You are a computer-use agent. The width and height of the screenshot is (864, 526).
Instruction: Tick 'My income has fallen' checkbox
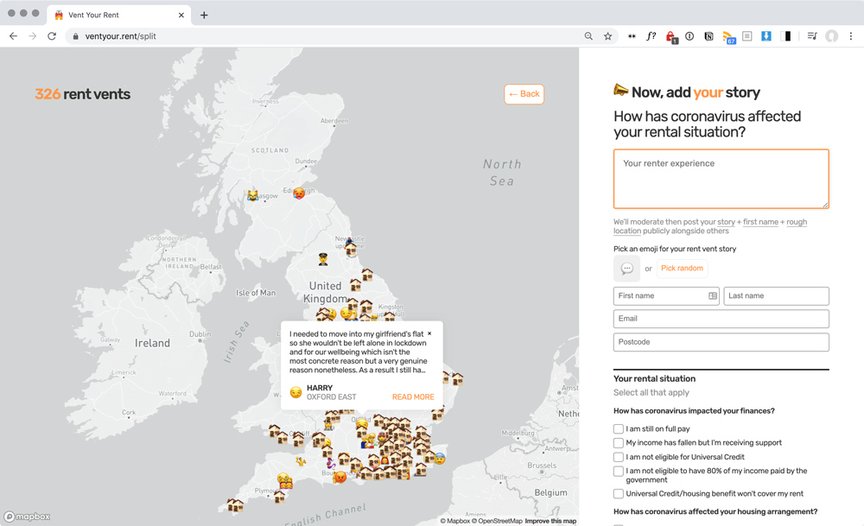pyautogui.click(x=618, y=443)
